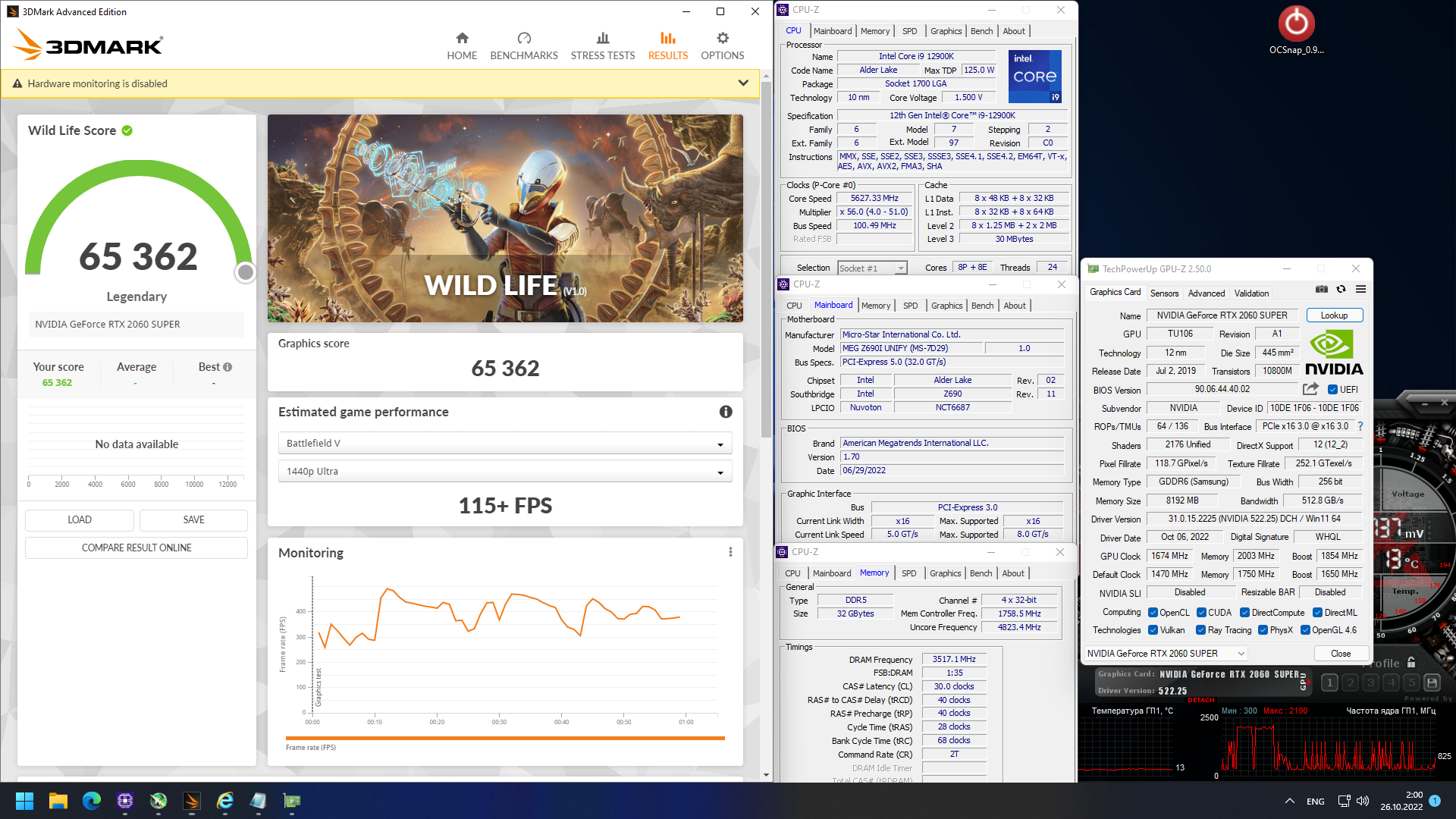Toggle the OpenGL 4.6 checkbox
Screen dimensions: 1456x819
[1305, 630]
